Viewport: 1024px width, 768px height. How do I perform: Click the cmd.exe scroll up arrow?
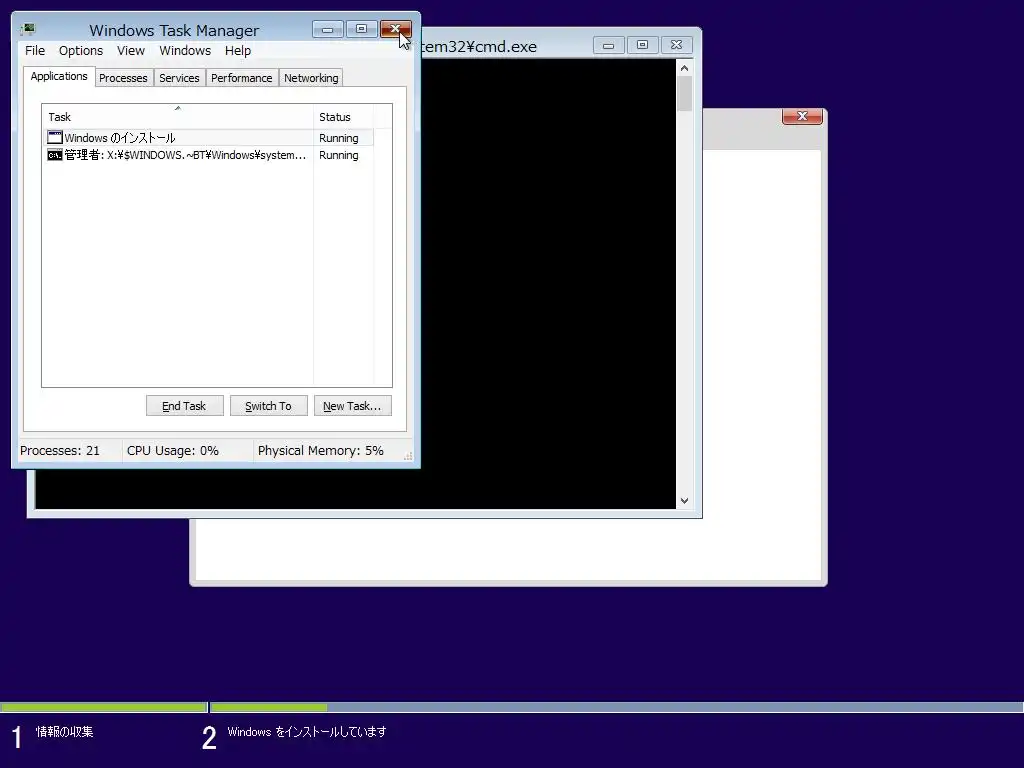(684, 68)
